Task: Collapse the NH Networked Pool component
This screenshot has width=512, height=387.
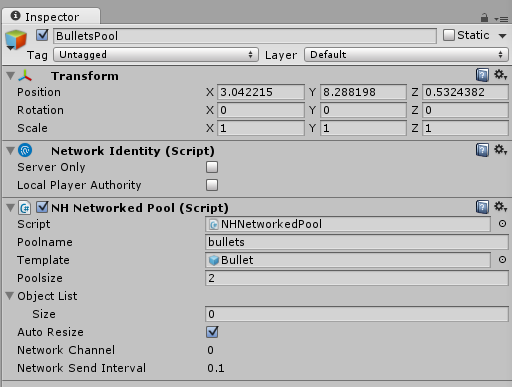Action: pos(10,208)
